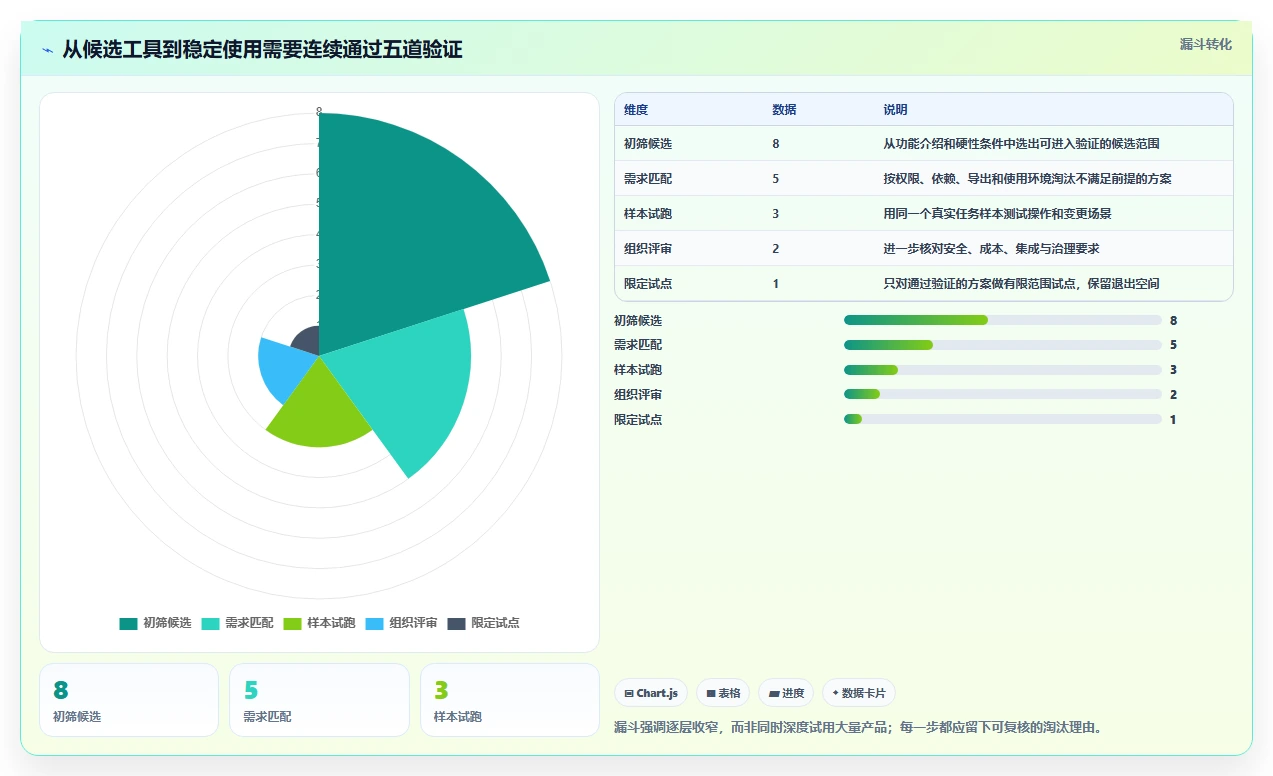Click the 数据卡片 chip
This screenshot has height=776, width=1273.
pyautogui.click(x=858, y=693)
